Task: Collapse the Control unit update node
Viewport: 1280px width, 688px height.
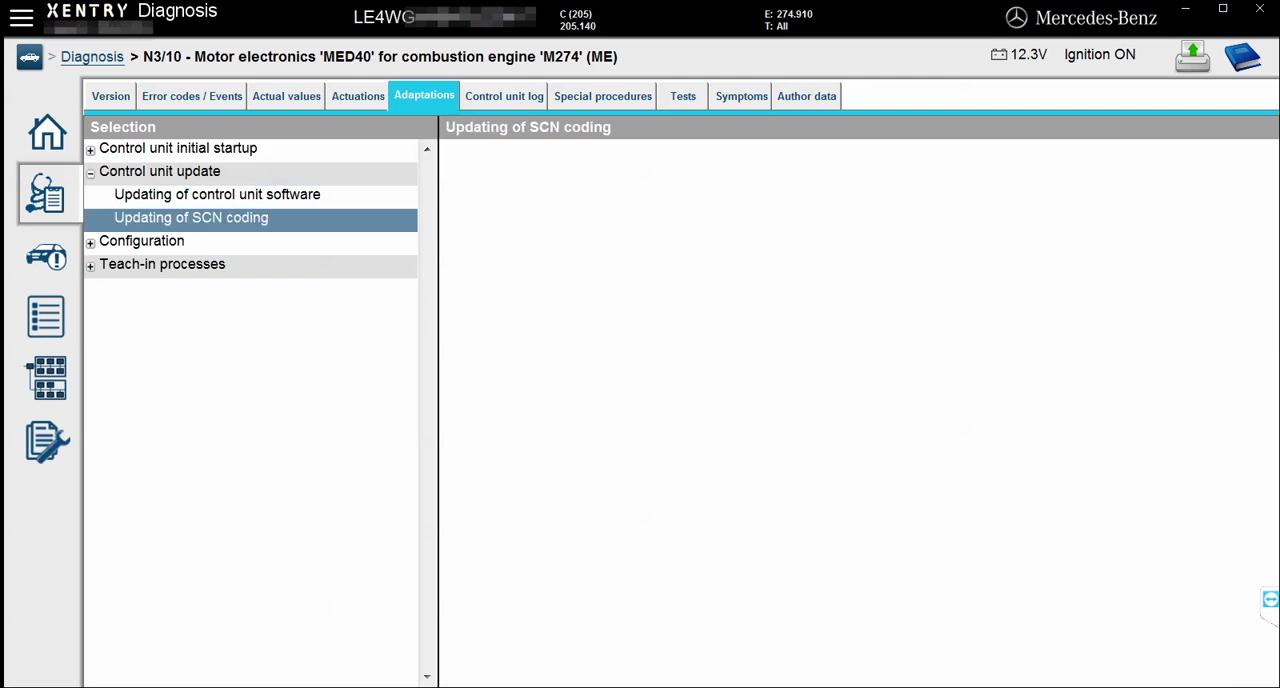Action: (x=90, y=171)
